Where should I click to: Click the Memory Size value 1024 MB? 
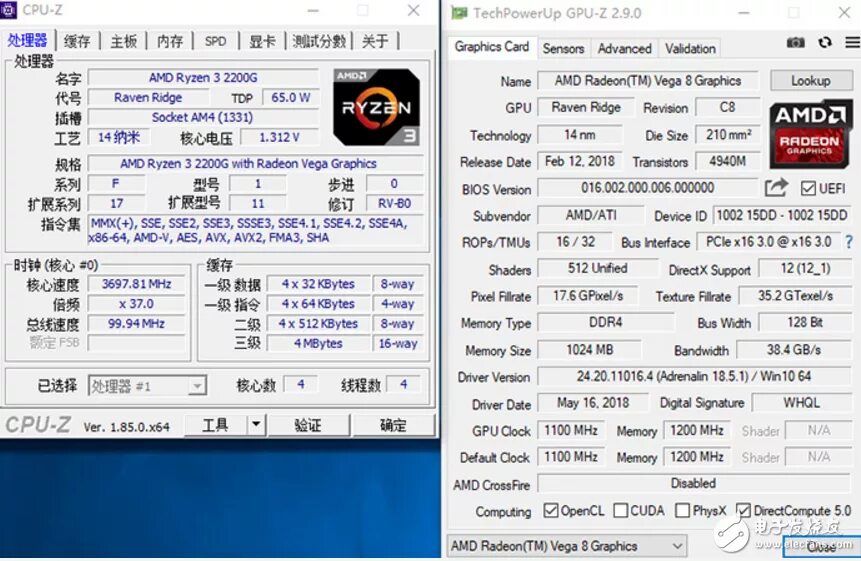coord(589,349)
